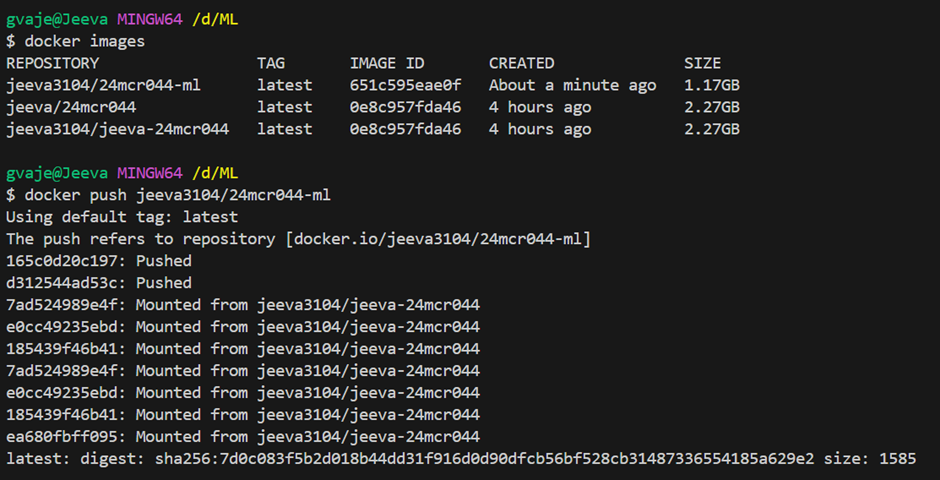Click "Pushed" status beside 165c0d20c197
940x480 pixels.
[164, 261]
